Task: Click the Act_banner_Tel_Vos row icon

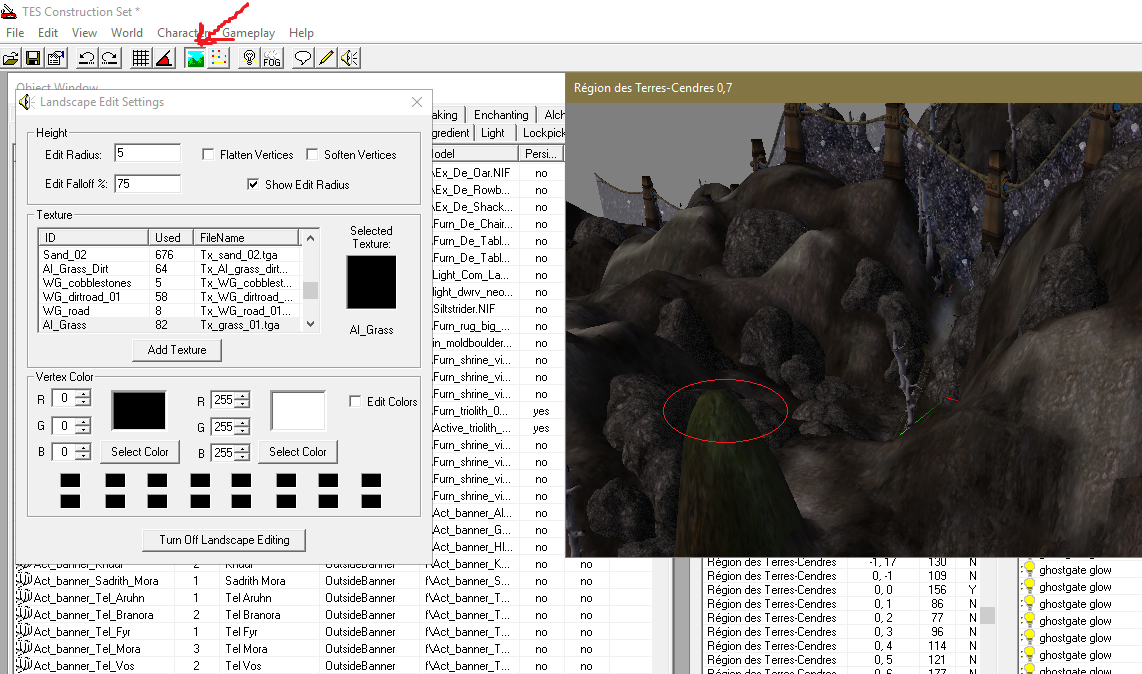Action: pyautogui.click(x=24, y=665)
